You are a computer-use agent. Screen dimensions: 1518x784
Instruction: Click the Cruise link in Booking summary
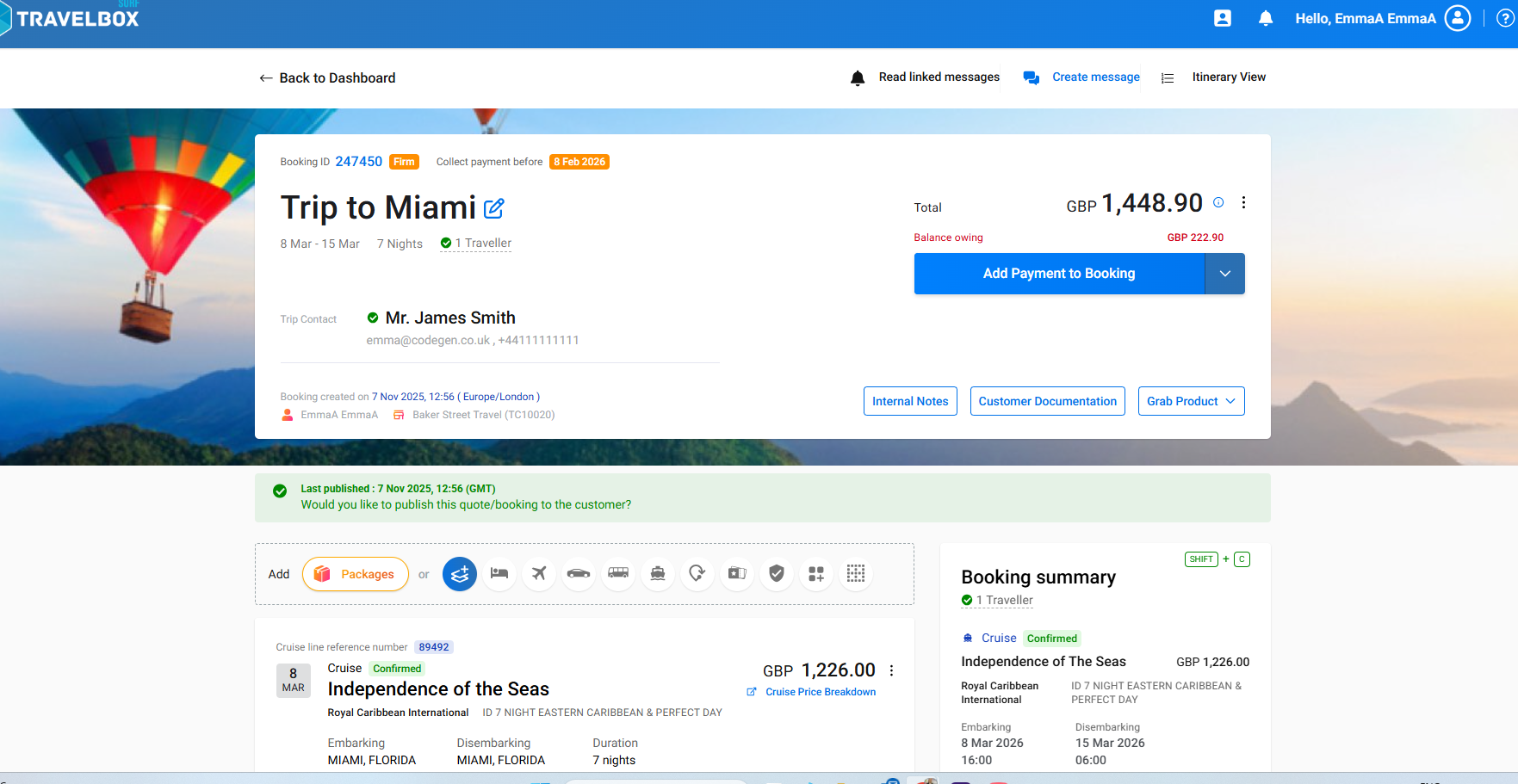tap(999, 639)
